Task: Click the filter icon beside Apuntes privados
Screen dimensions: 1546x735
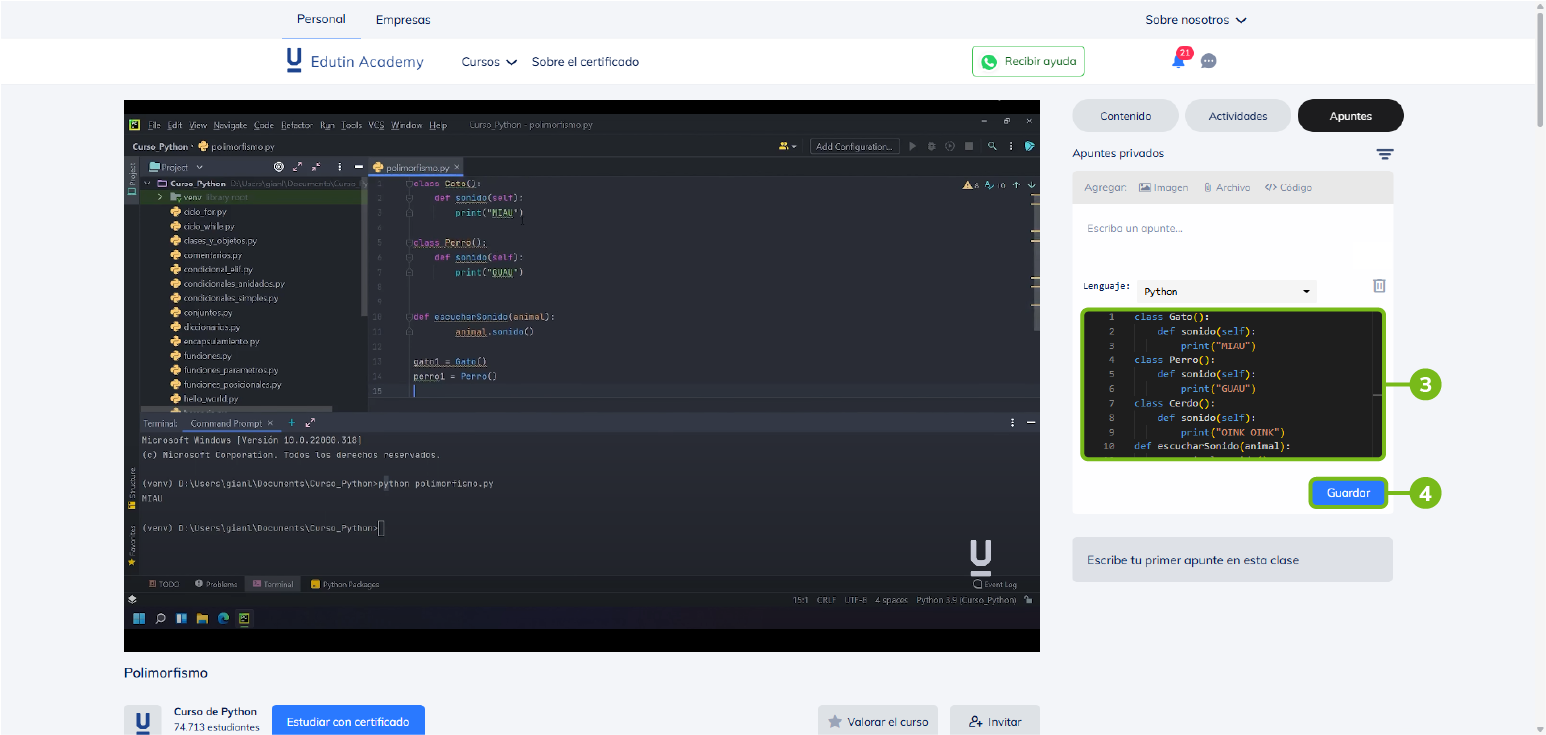Action: click(1384, 154)
